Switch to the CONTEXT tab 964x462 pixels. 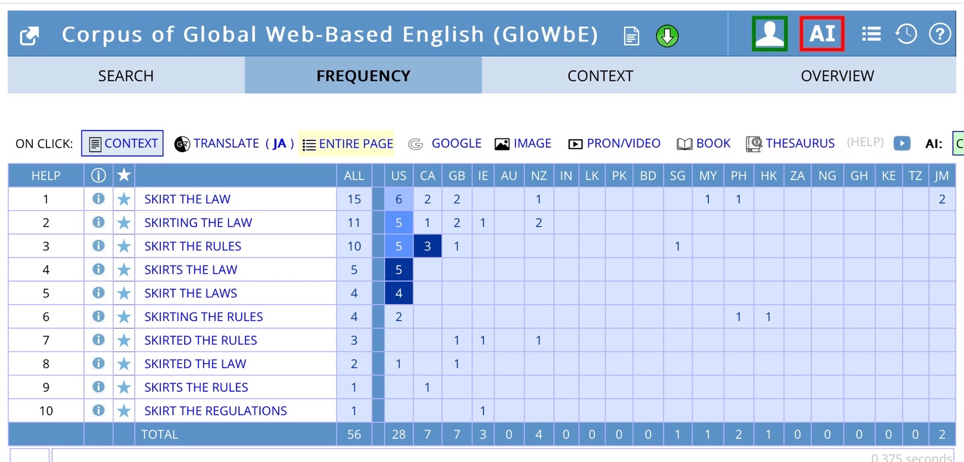pyautogui.click(x=600, y=76)
